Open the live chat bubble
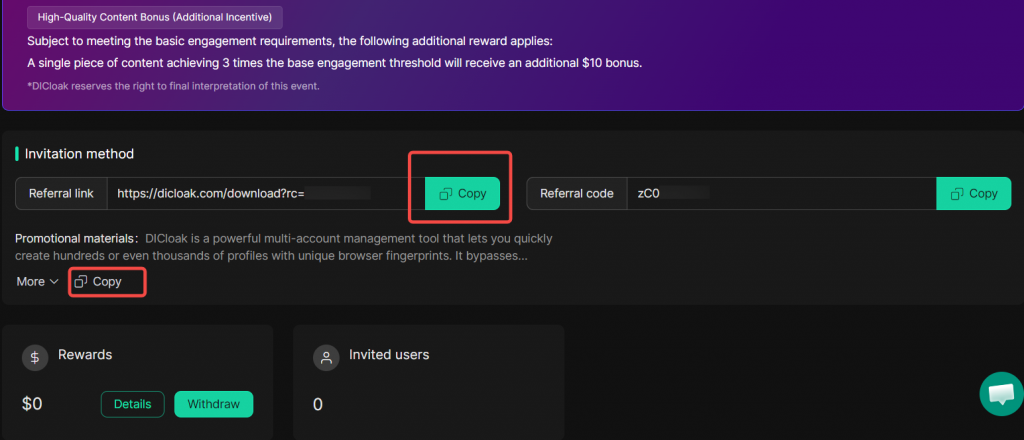 coord(1002,394)
